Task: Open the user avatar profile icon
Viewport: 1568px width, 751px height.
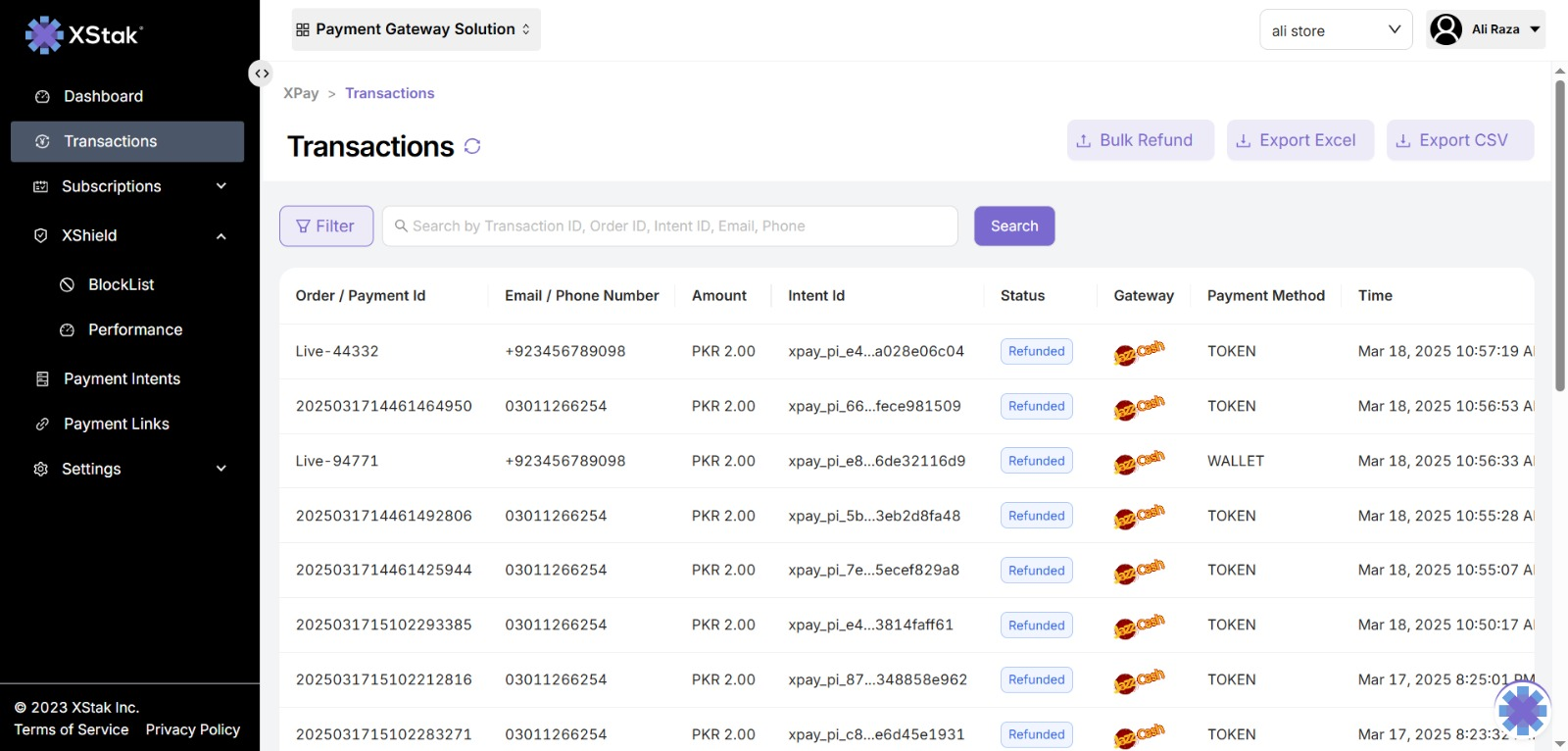Action: click(1445, 29)
